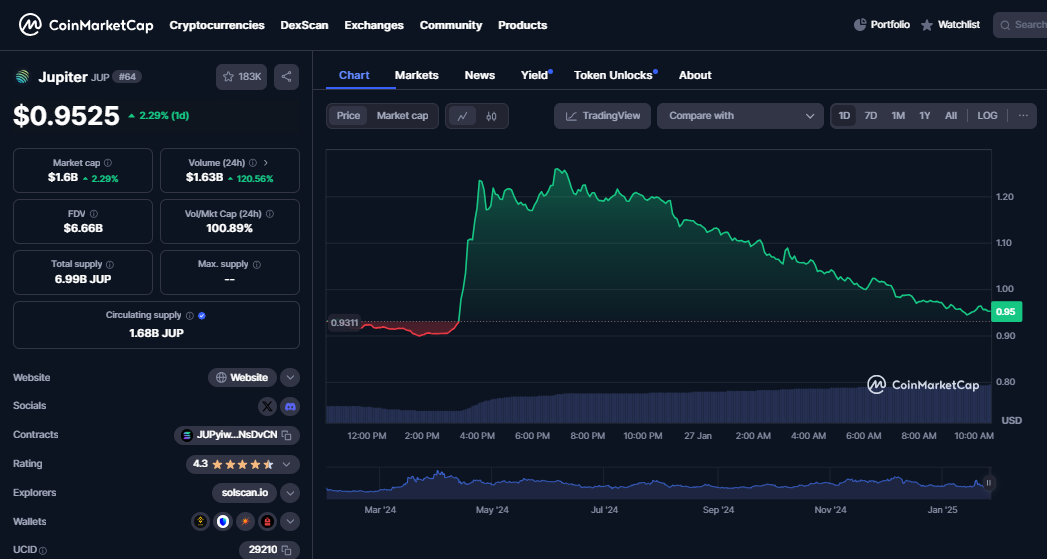Click the #64 rank badge

[127, 77]
